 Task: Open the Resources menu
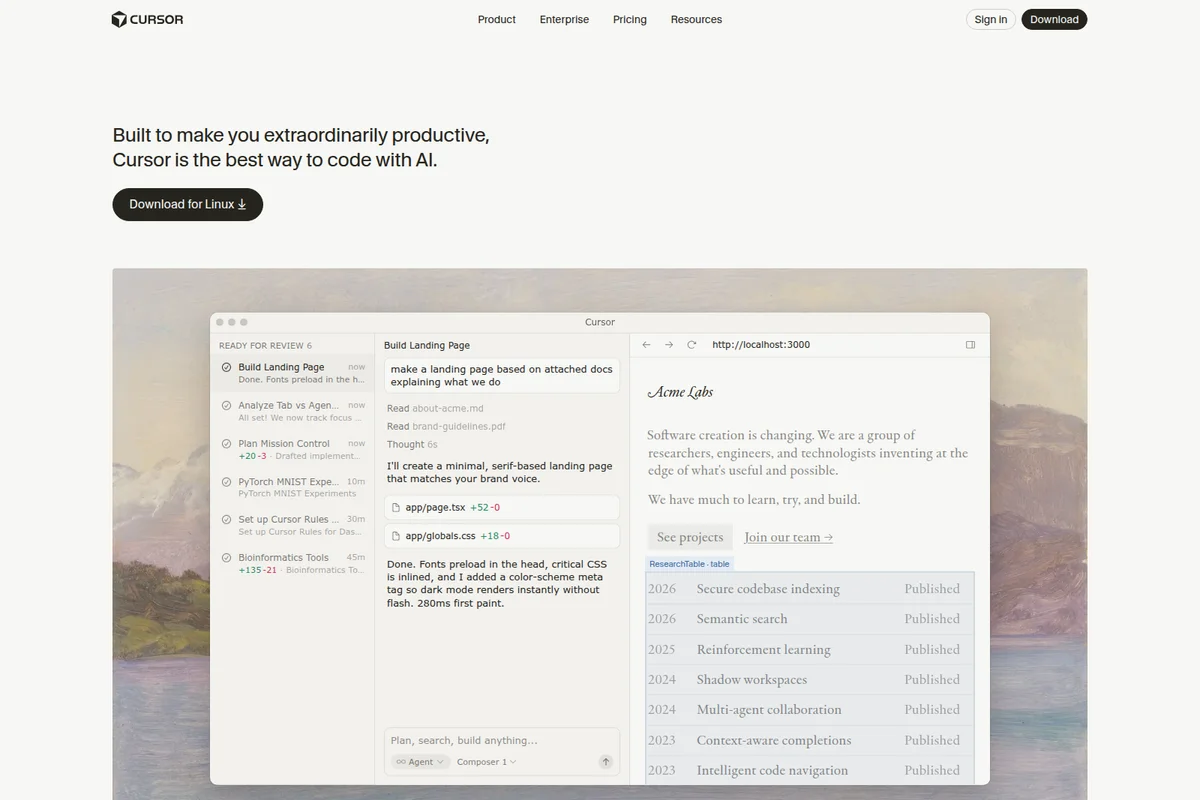click(x=696, y=19)
